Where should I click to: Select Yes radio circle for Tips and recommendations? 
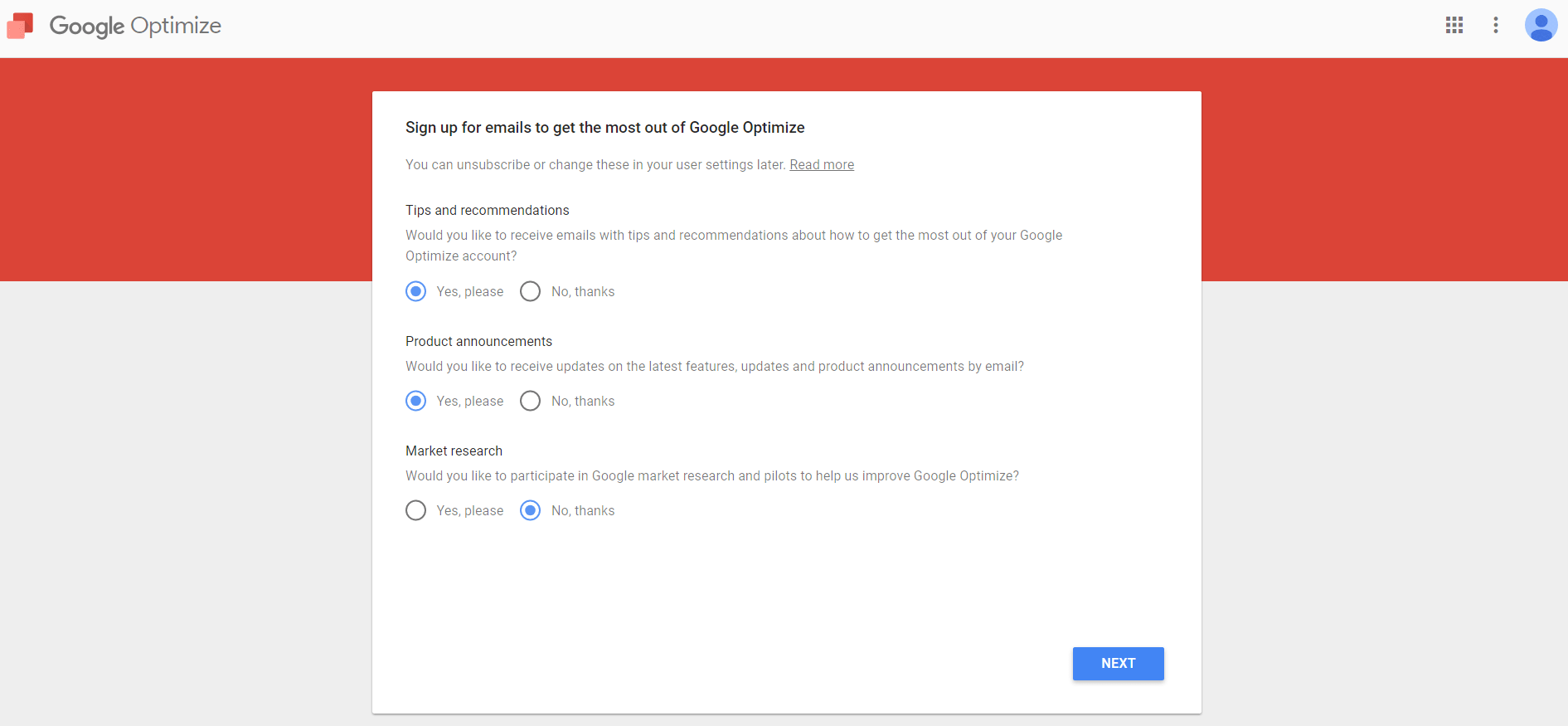coord(415,291)
